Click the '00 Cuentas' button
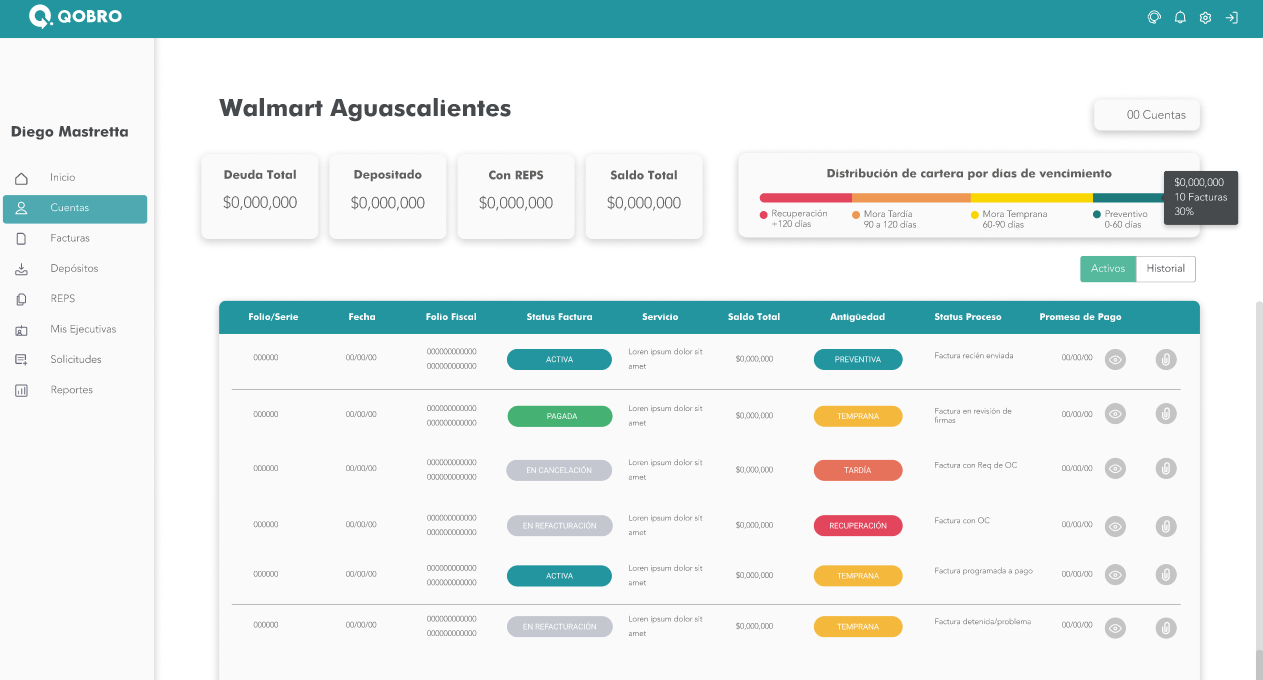This screenshot has width=1263, height=680. coord(1147,115)
